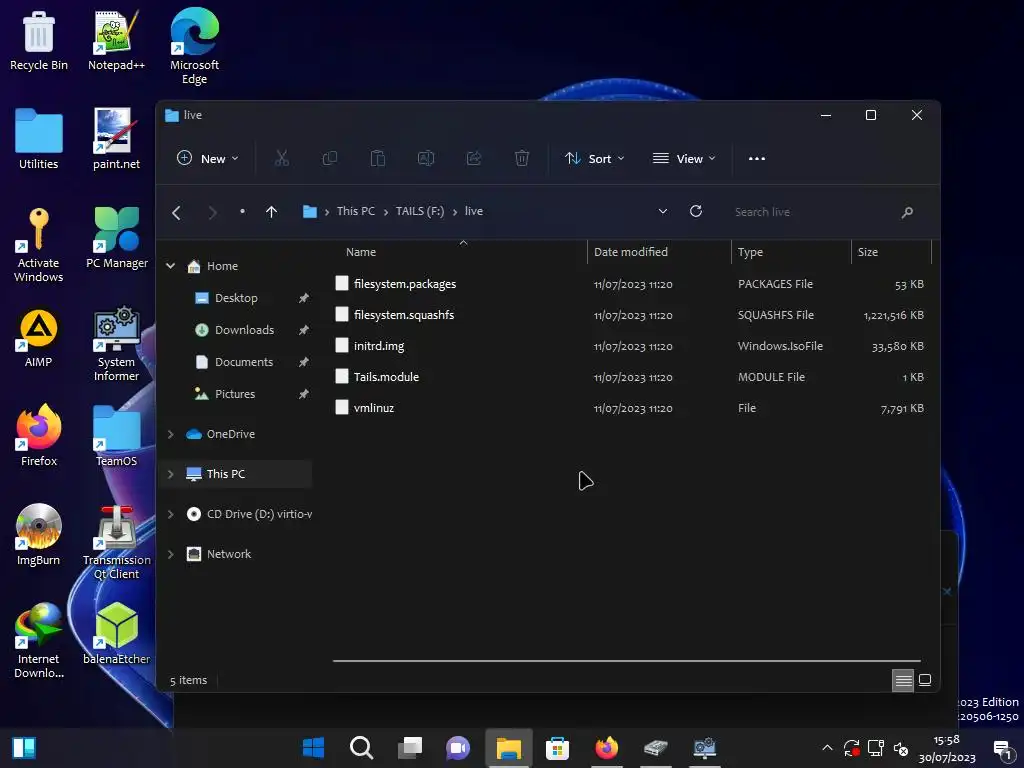Open Notepad++ desktop shortcut
Viewport: 1024px width, 768px height.
pyautogui.click(x=116, y=40)
